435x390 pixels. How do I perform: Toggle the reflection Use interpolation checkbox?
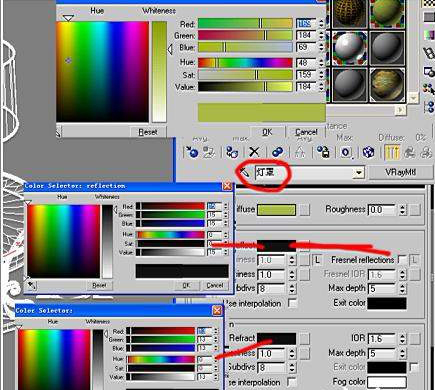[292, 303]
